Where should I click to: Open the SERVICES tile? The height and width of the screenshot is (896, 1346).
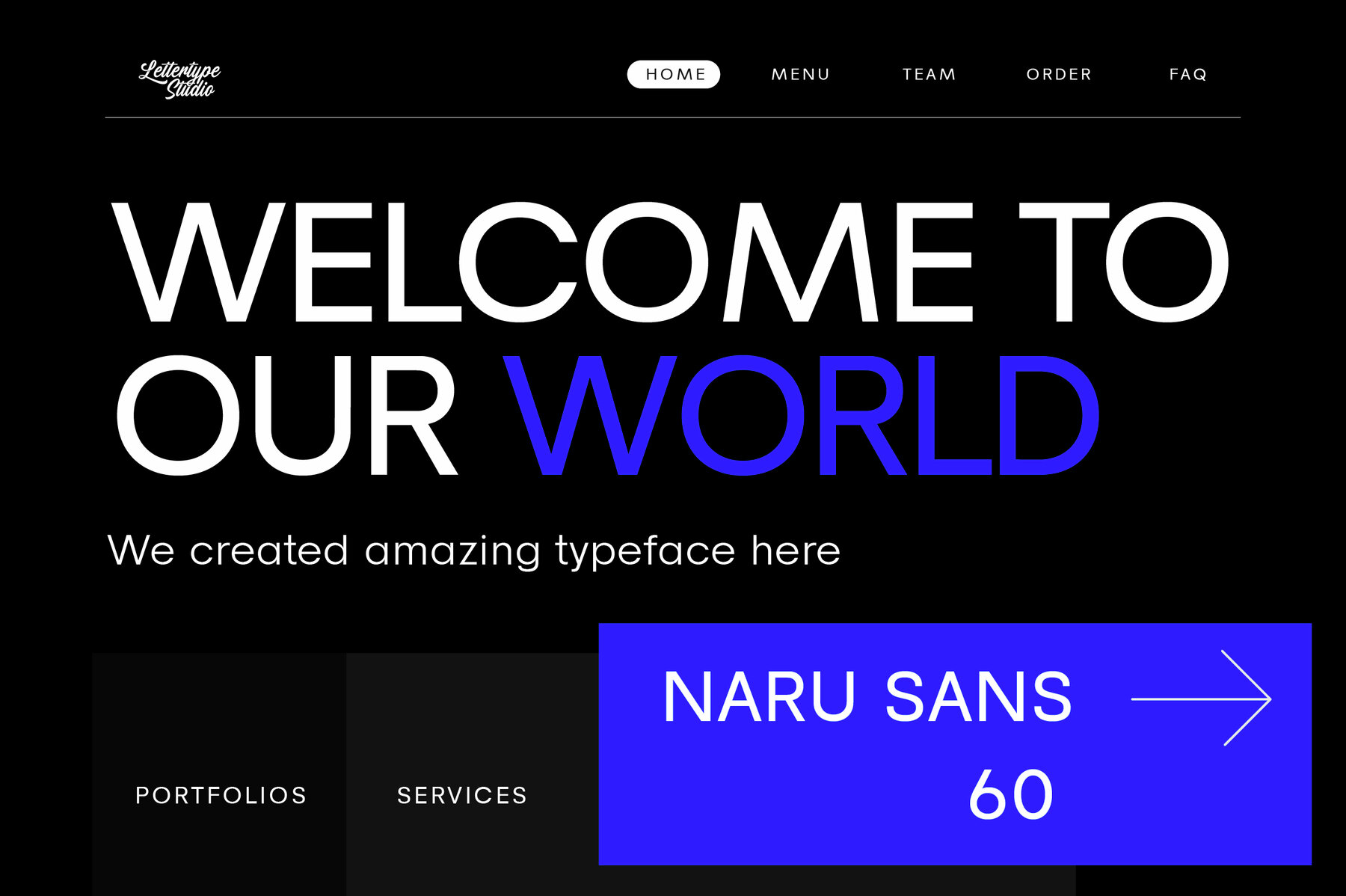pos(462,795)
